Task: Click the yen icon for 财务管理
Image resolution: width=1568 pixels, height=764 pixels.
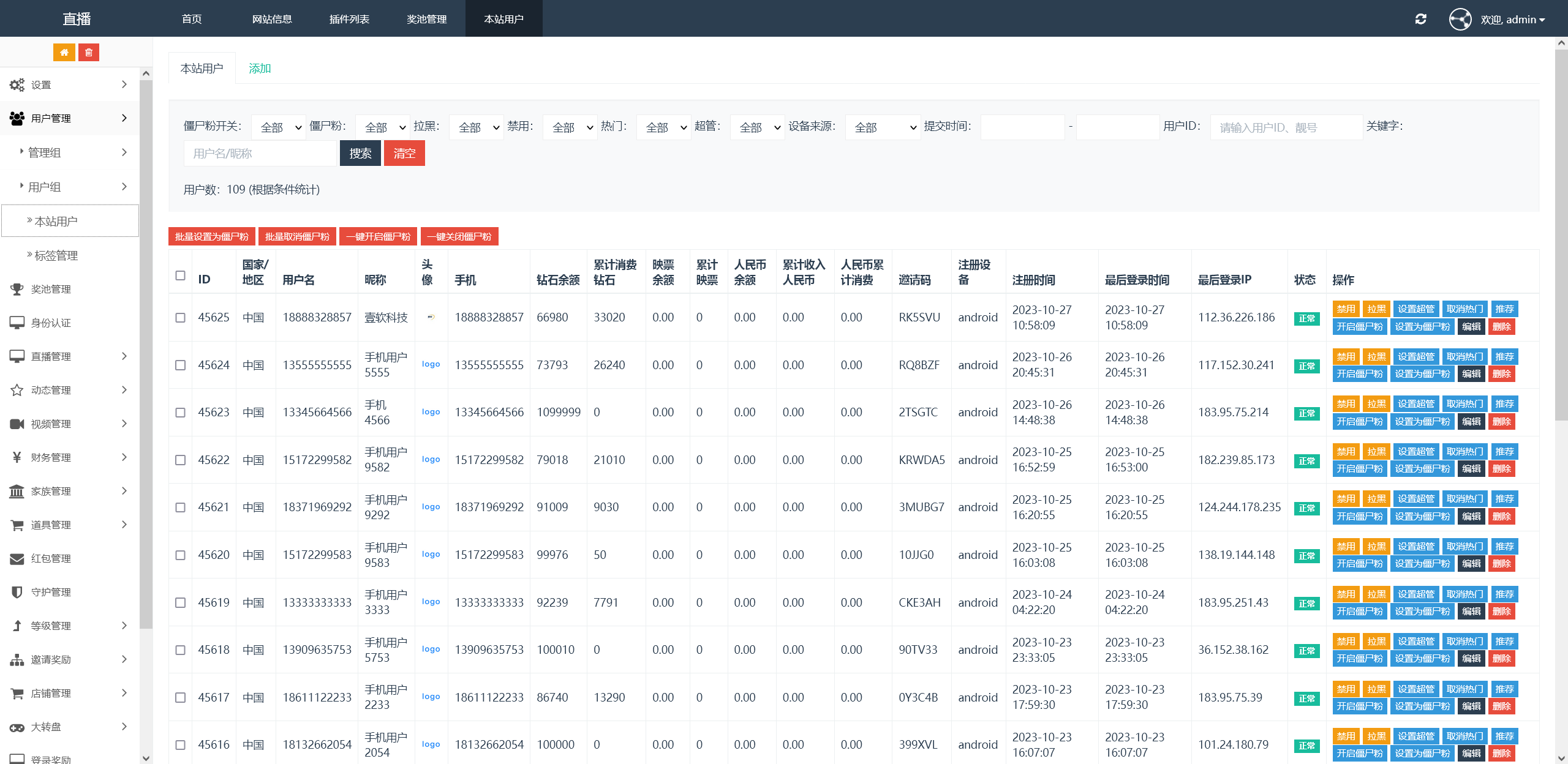Action: [x=17, y=457]
